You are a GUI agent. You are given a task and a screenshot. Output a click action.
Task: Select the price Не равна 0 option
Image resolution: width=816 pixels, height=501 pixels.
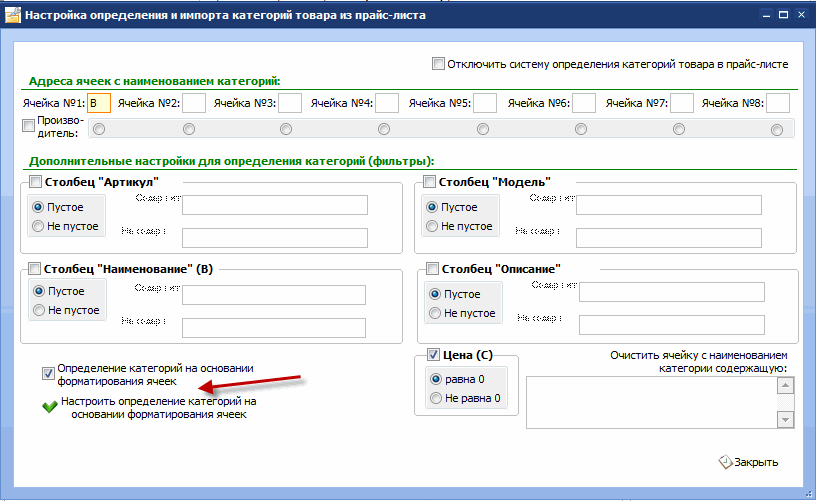pyautogui.click(x=436, y=399)
